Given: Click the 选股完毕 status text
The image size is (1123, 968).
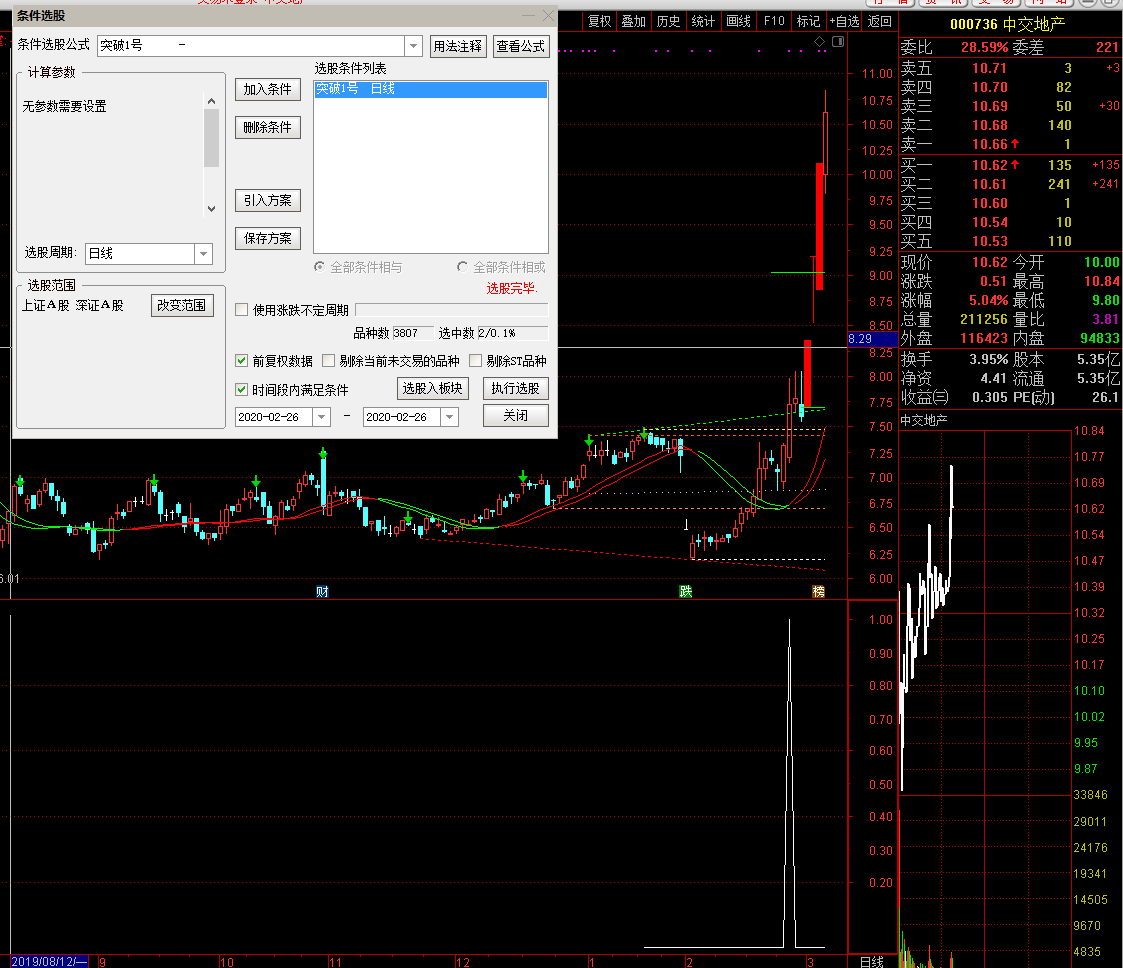Looking at the screenshot, I should click(x=511, y=288).
